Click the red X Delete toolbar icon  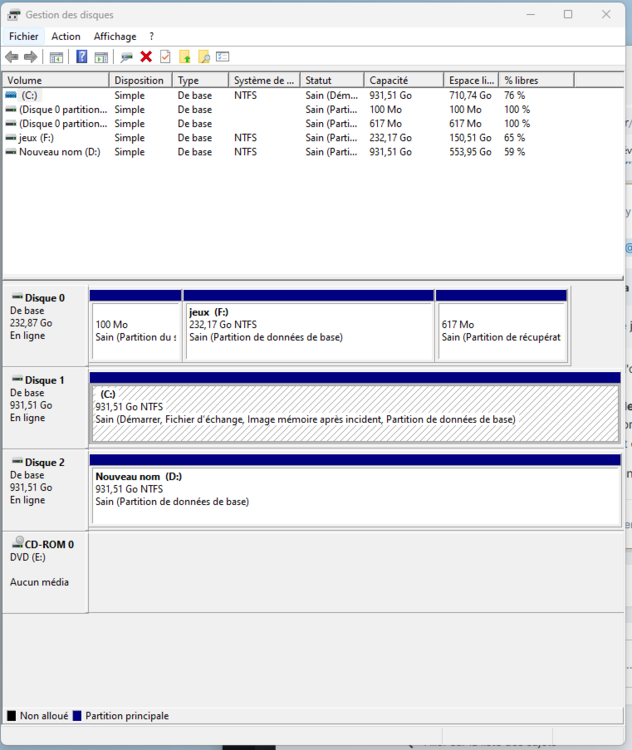tap(146, 57)
